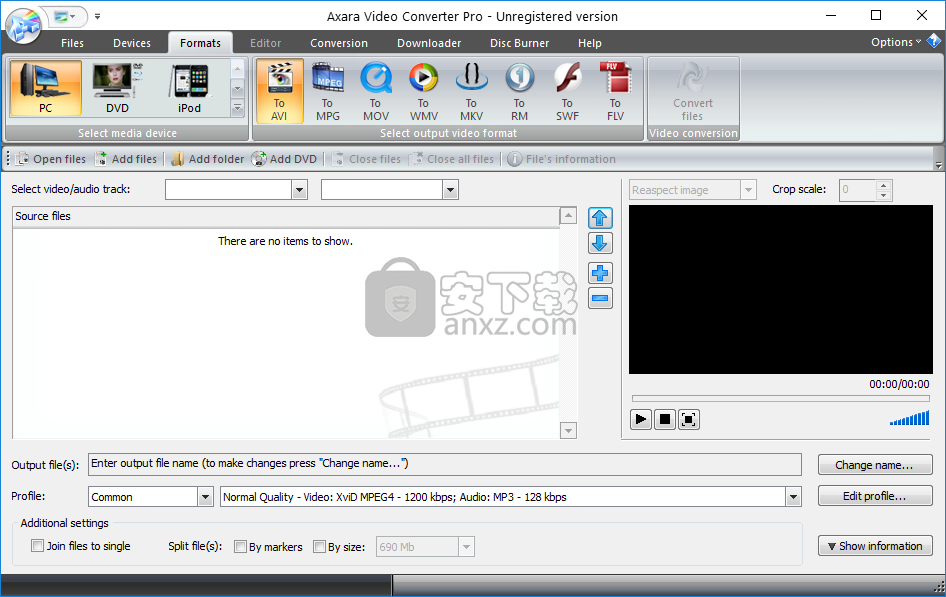
Task: Enable Join files to single checkbox
Action: tap(37, 546)
